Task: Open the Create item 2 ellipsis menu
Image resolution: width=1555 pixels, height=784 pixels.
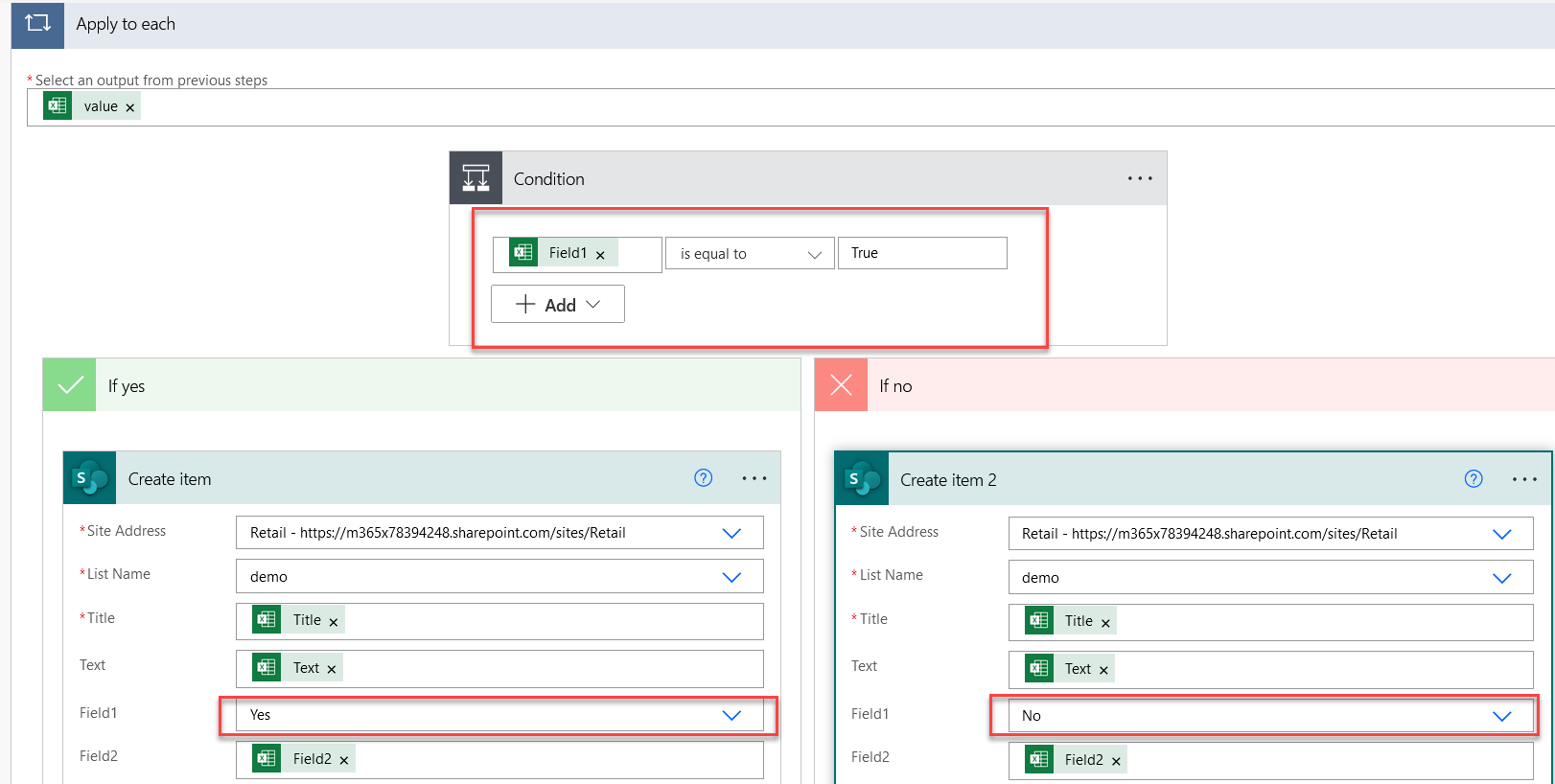Action: [1524, 479]
